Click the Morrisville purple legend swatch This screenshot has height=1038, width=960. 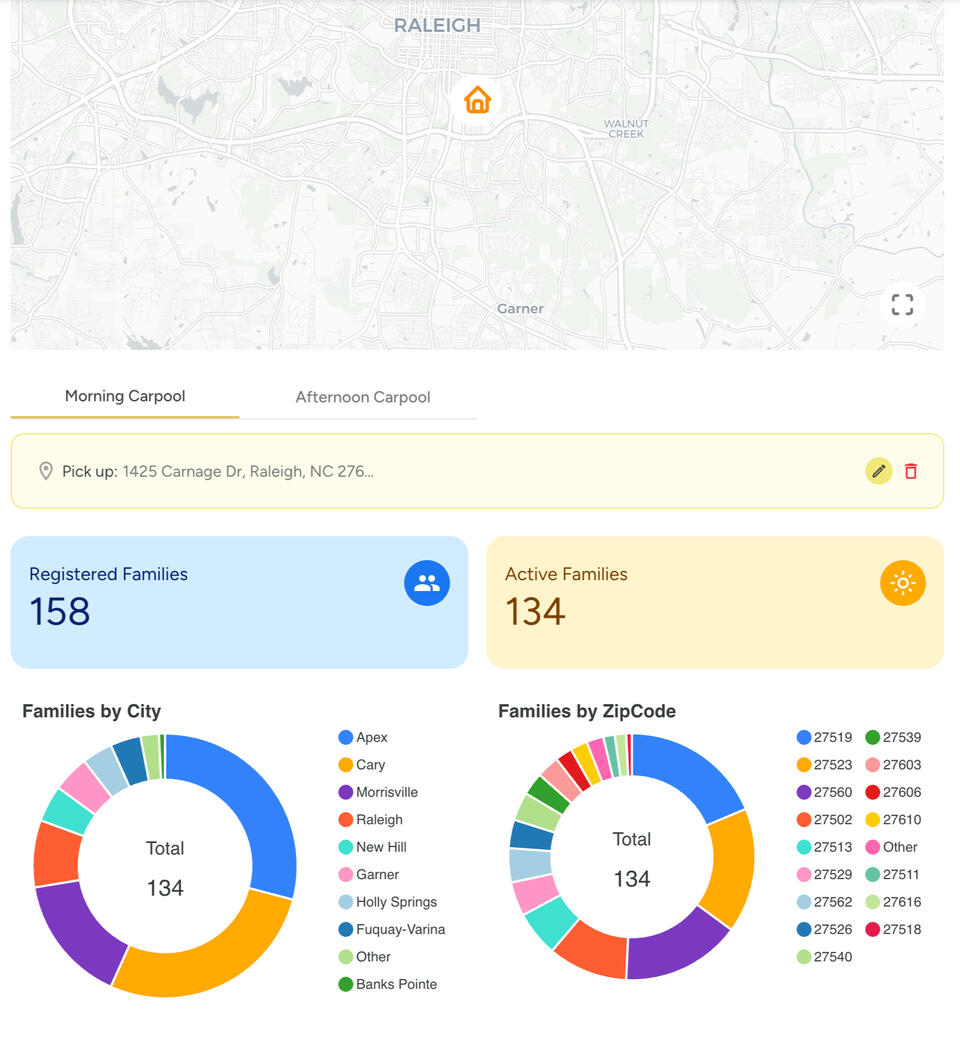(346, 792)
